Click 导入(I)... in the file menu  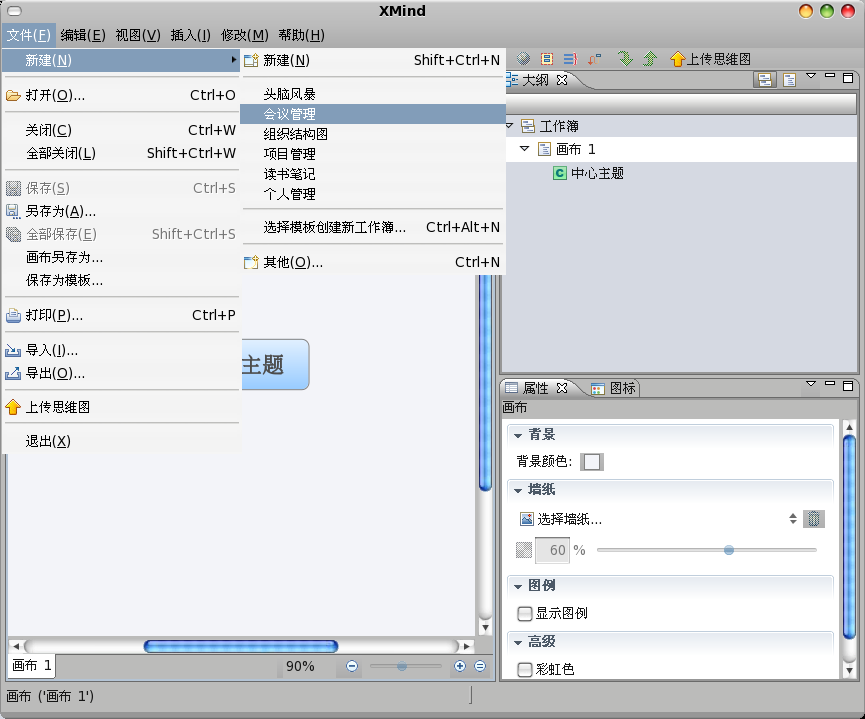(x=121, y=350)
